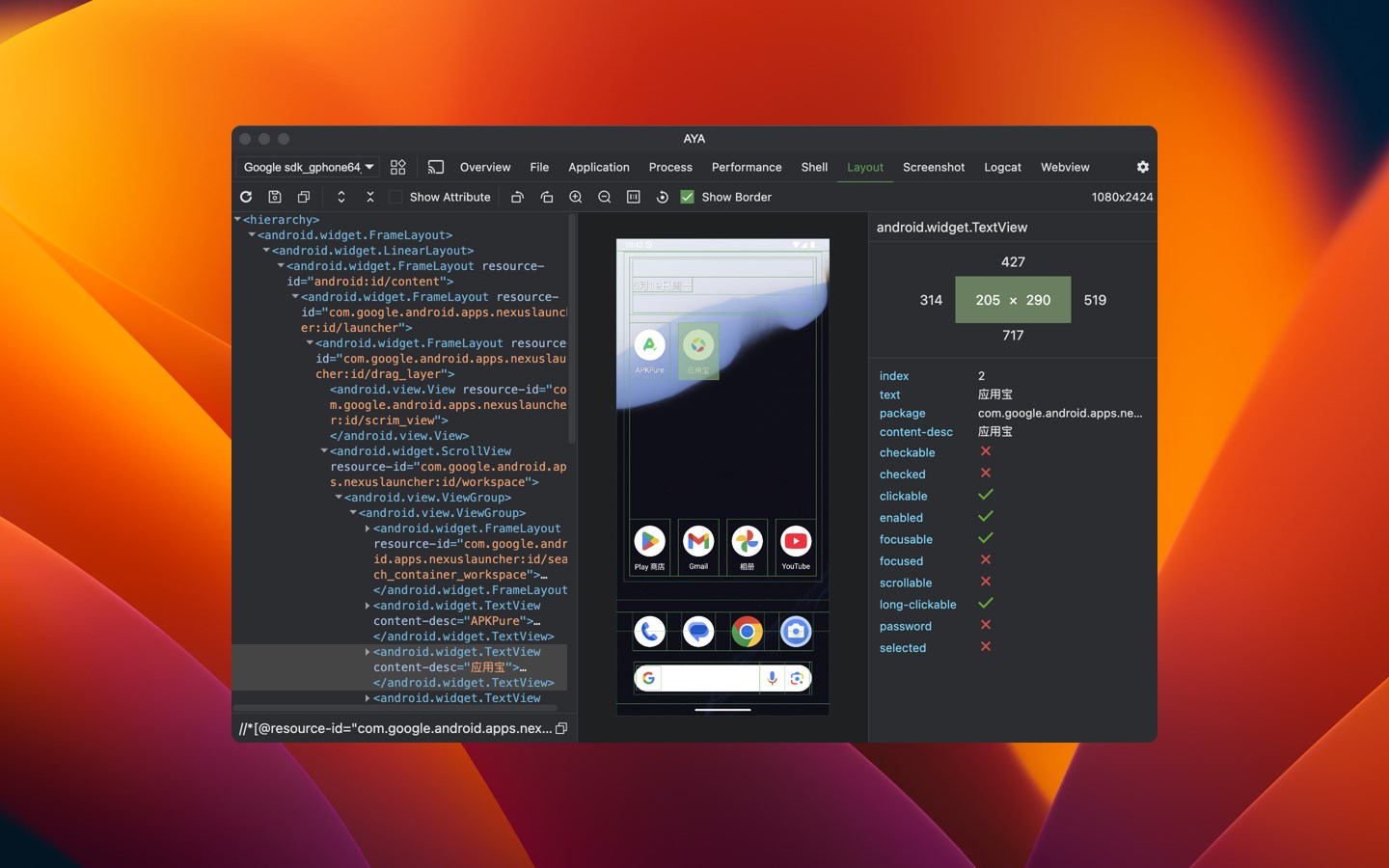
Task: Enable the Show Attribute checkbox
Action: (x=395, y=197)
